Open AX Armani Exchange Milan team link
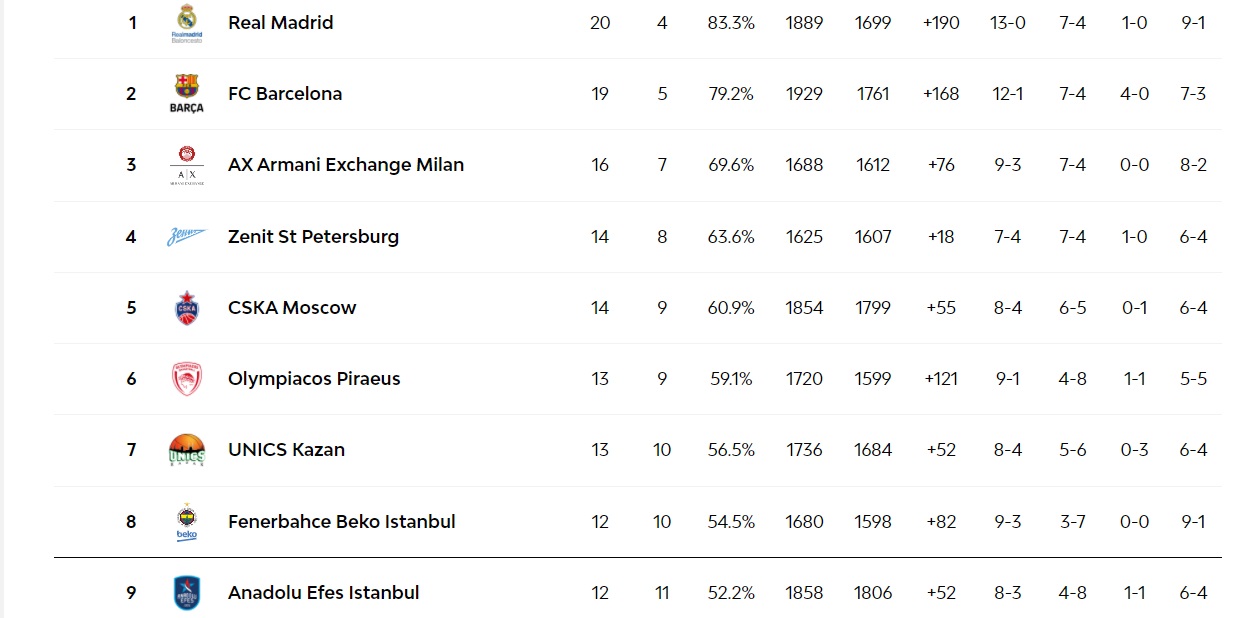The image size is (1251, 618). [346, 165]
